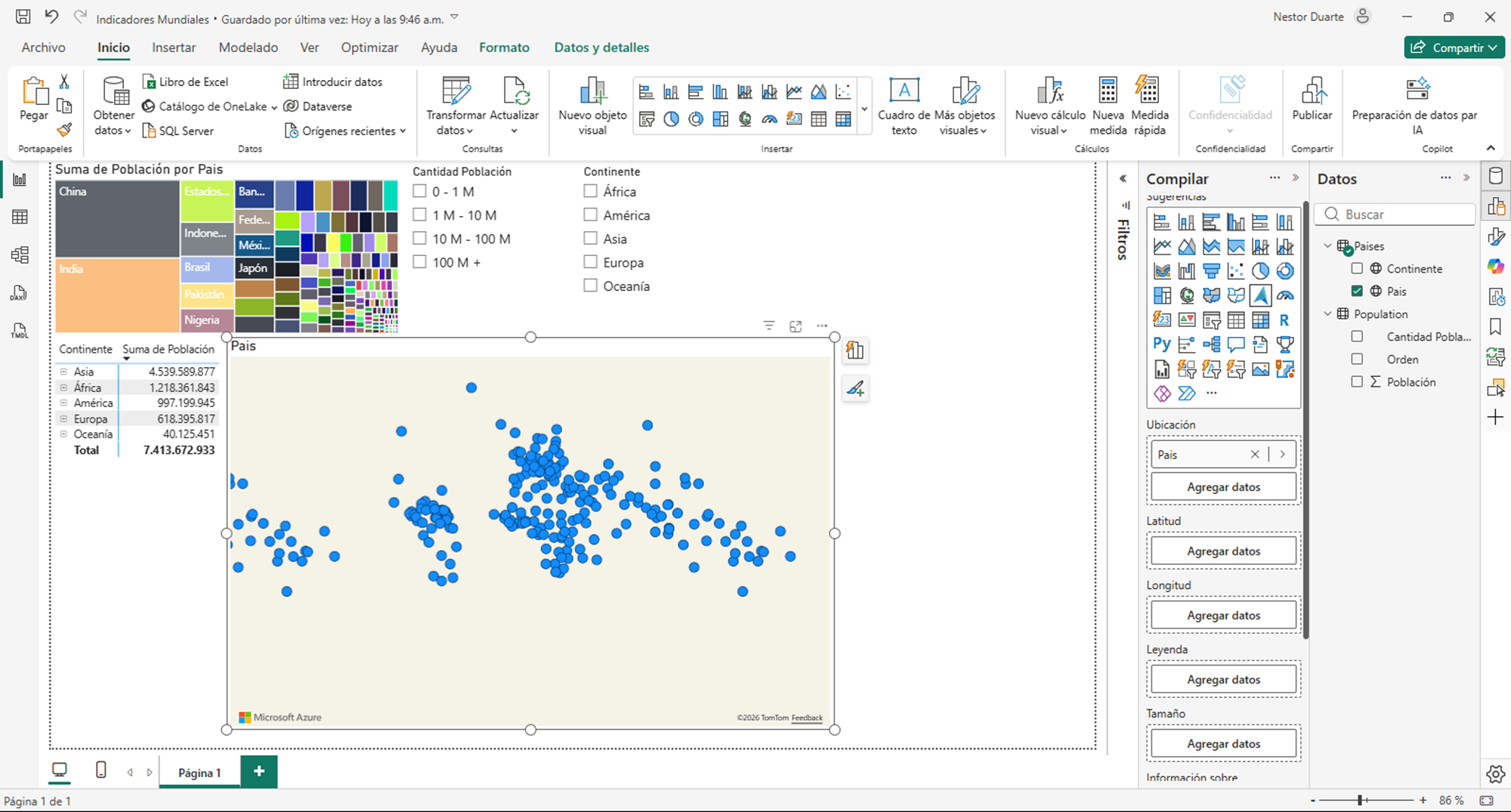The image size is (1511, 812).
Task: Check the Continente field in Datos
Action: (x=1357, y=269)
